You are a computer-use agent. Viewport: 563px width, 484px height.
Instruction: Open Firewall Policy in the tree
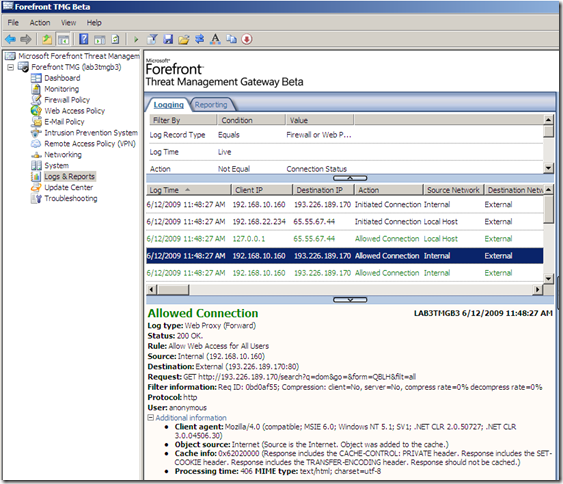click(x=67, y=100)
